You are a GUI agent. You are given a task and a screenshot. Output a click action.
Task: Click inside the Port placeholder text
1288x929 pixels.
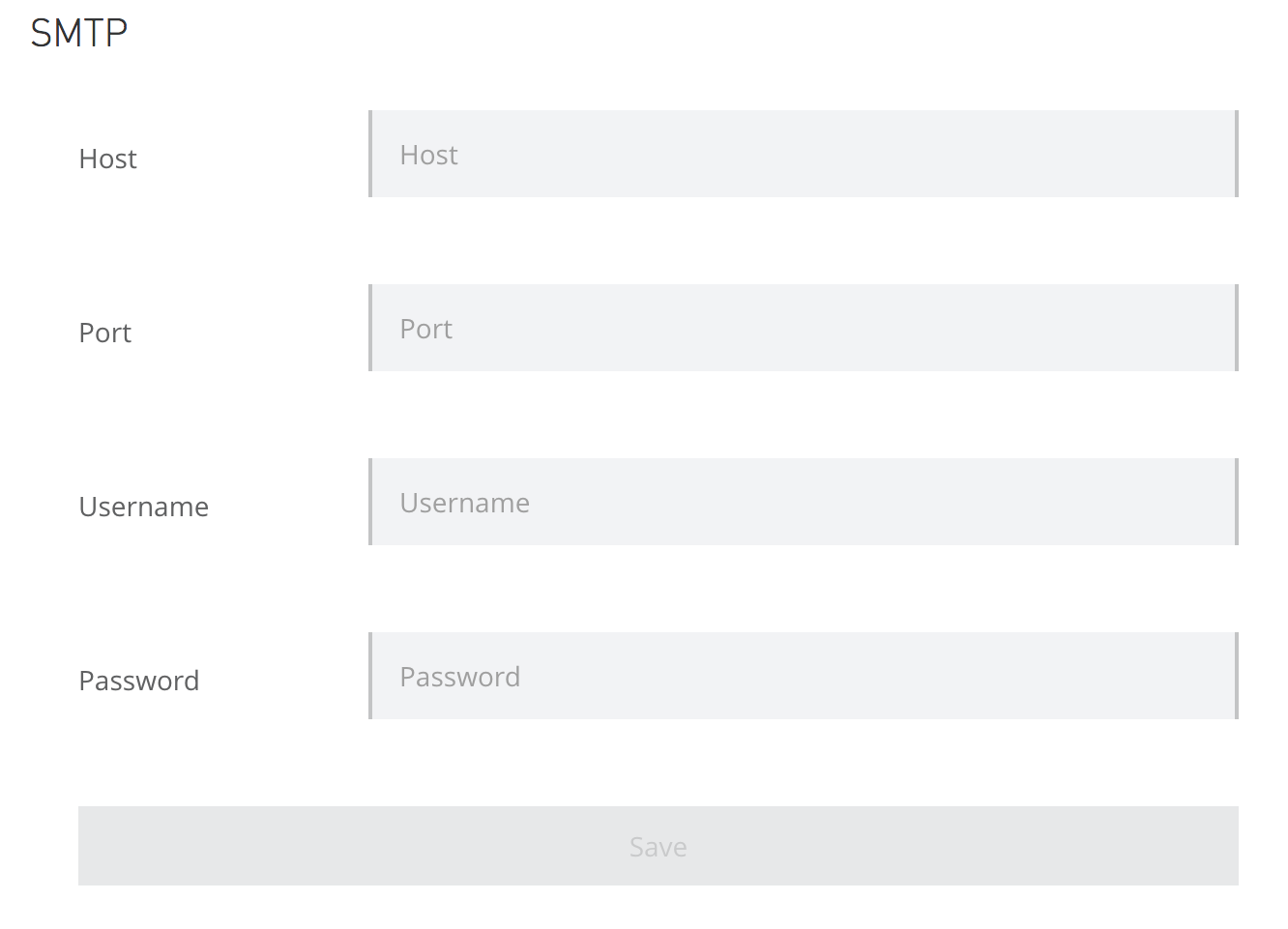click(x=424, y=328)
